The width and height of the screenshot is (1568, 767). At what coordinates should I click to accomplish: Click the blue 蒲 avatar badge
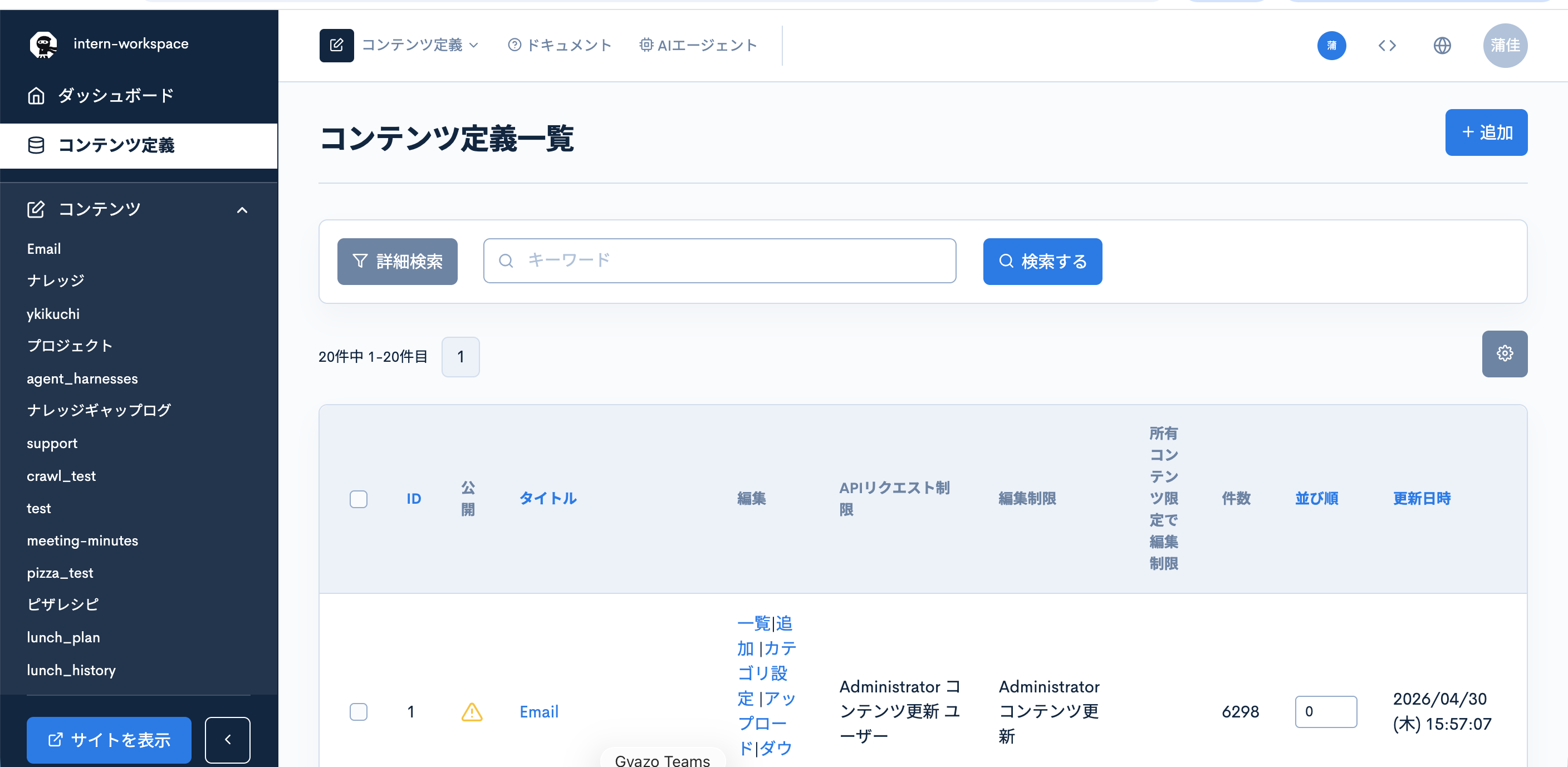[x=1331, y=46]
